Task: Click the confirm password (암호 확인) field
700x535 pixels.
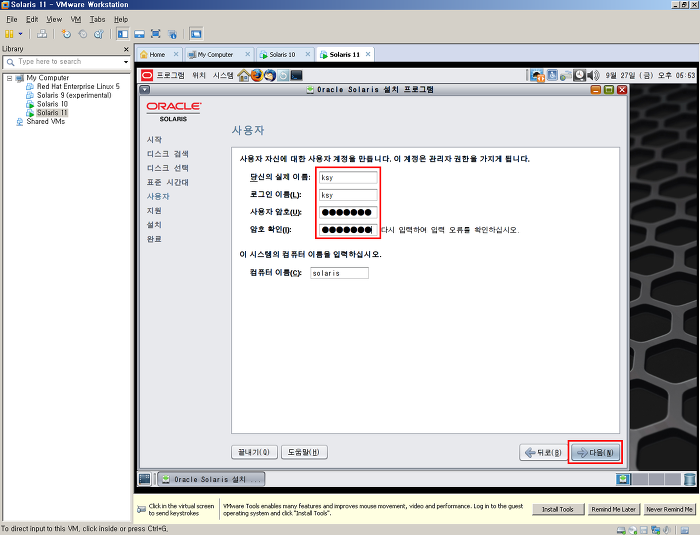Action: coord(348,230)
